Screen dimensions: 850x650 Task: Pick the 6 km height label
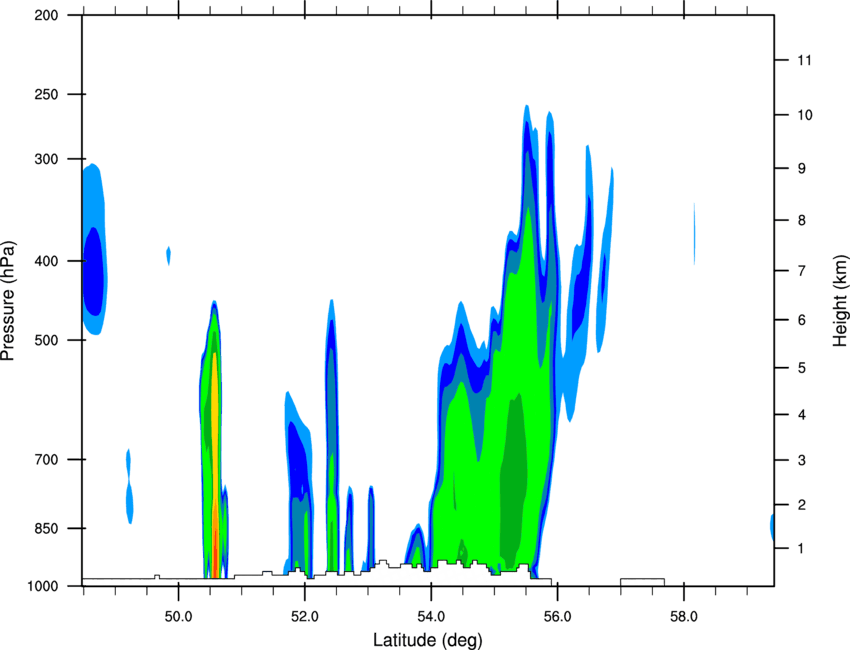801,320
